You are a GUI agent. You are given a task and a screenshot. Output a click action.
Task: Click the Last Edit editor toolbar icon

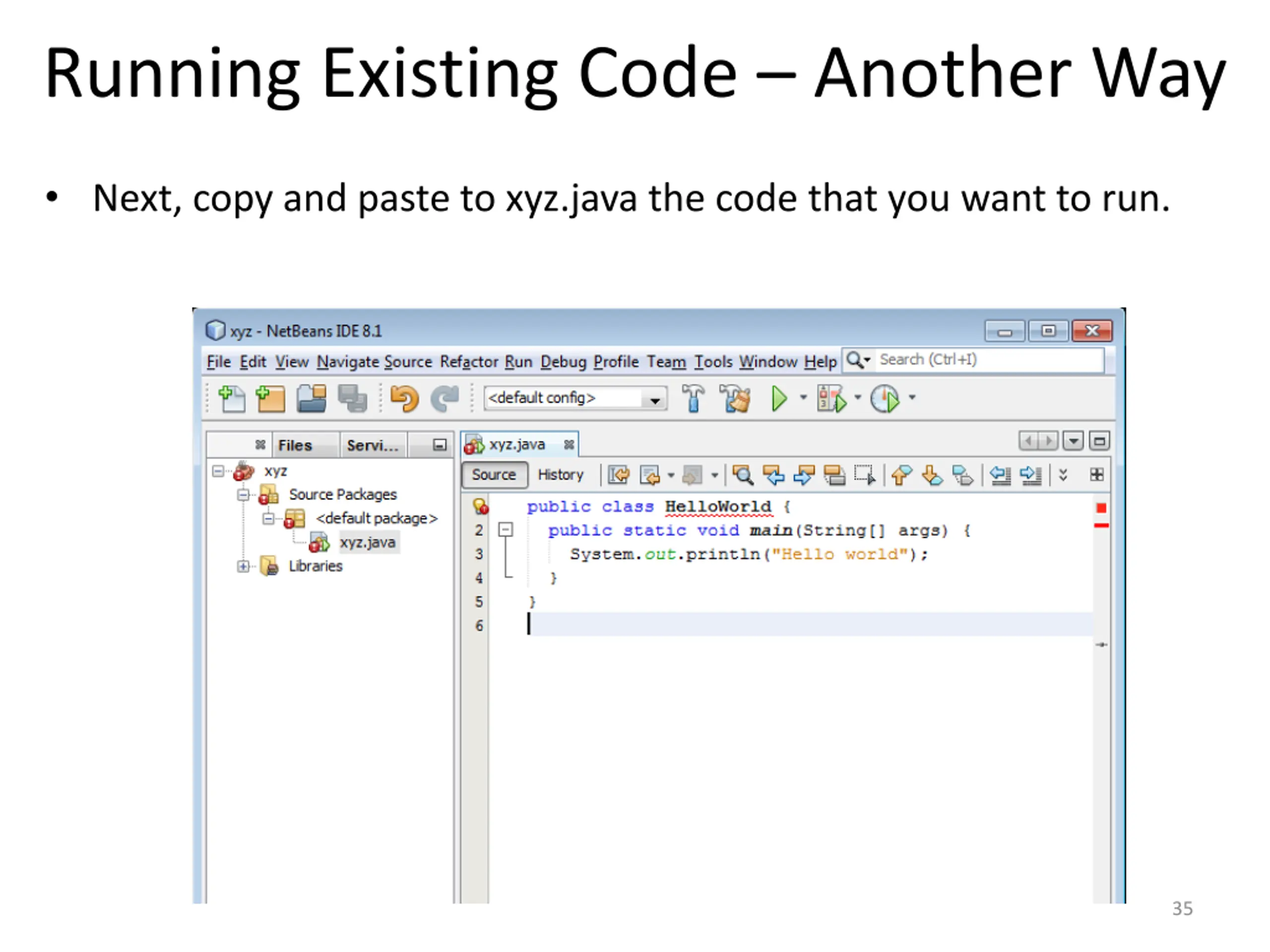[619, 475]
